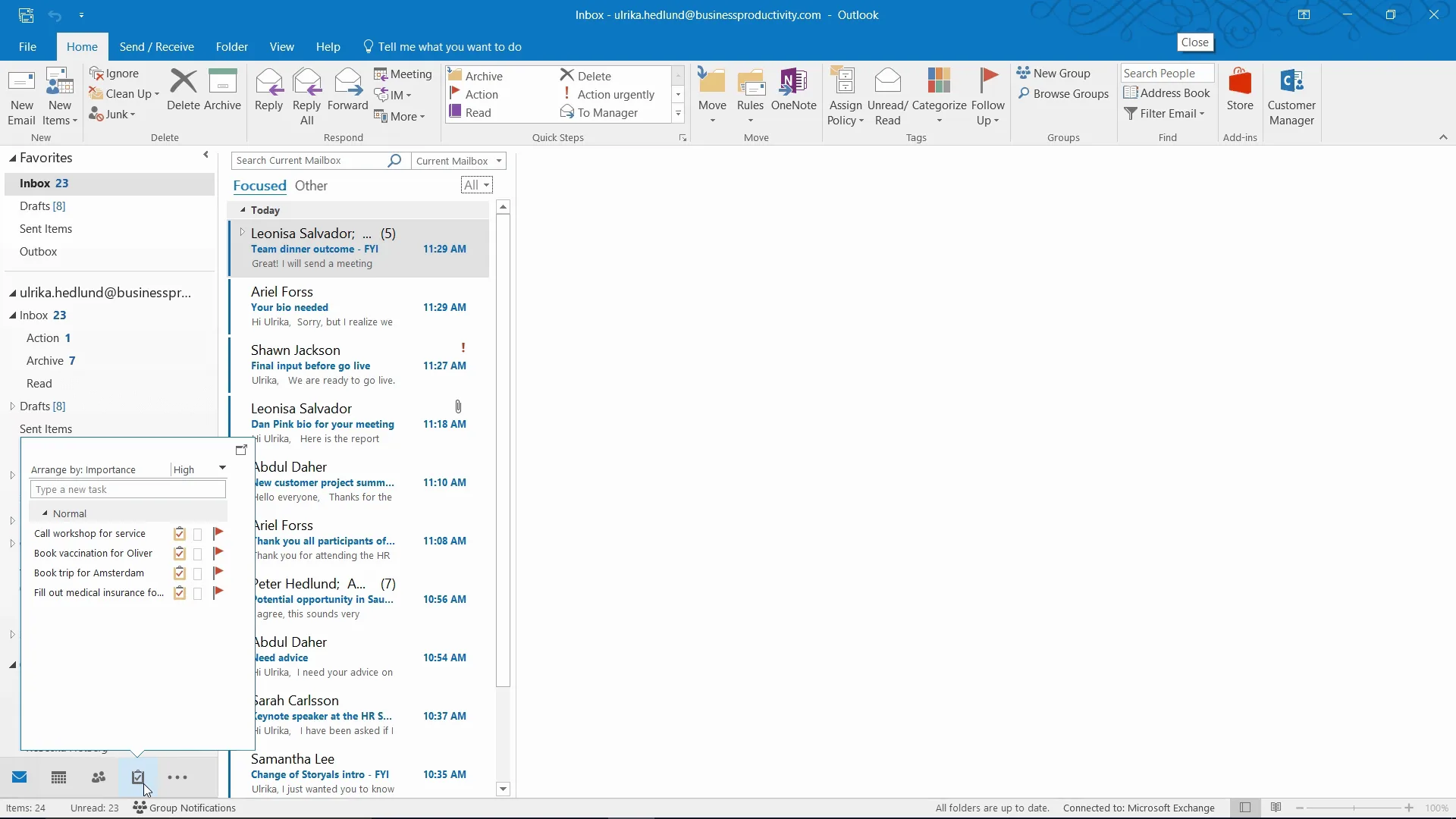Mark 'Call workshop for service' complete
The width and height of the screenshot is (1456, 819).
click(180, 534)
